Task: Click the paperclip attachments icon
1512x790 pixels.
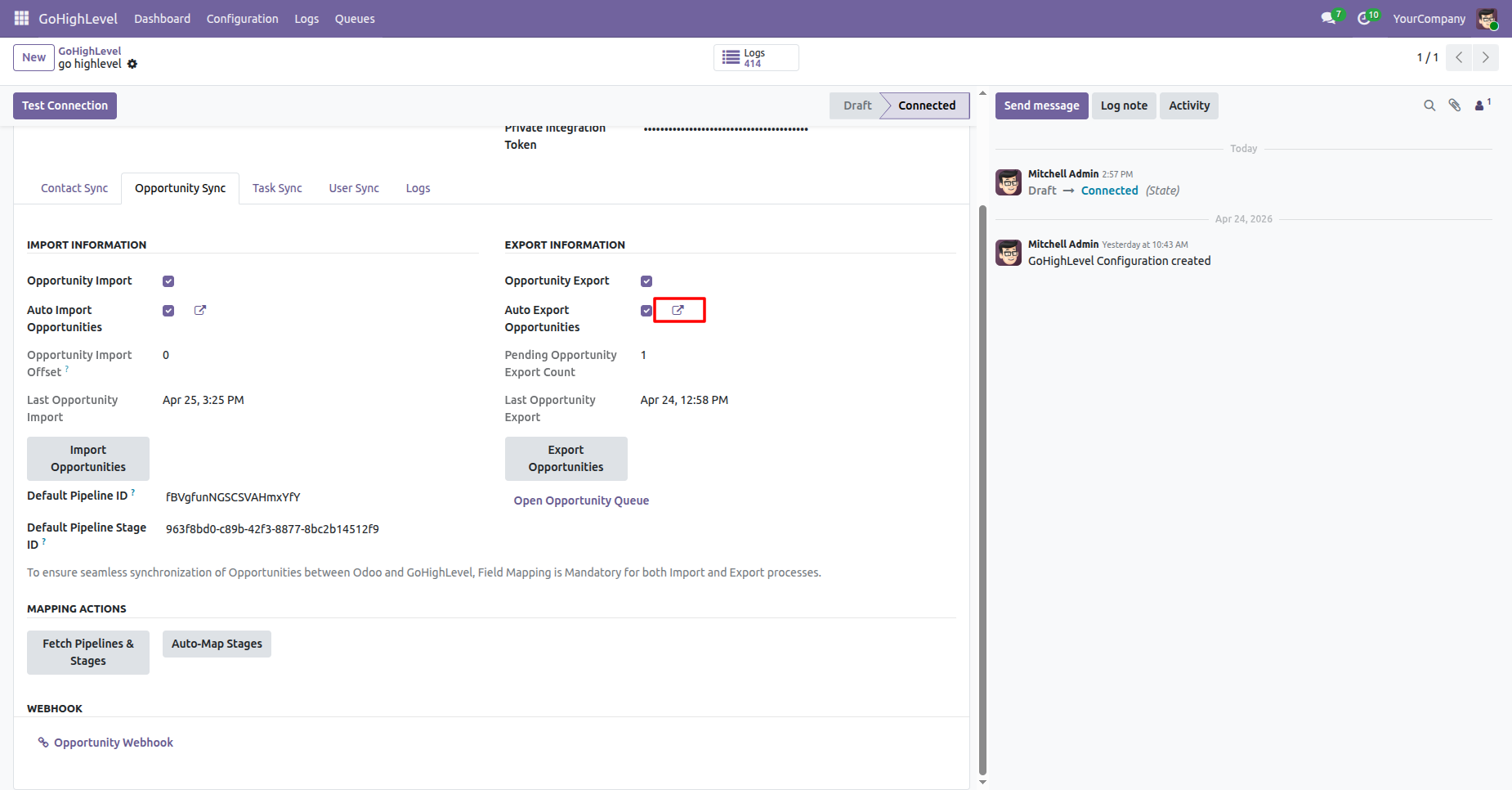Action: pos(1455,105)
